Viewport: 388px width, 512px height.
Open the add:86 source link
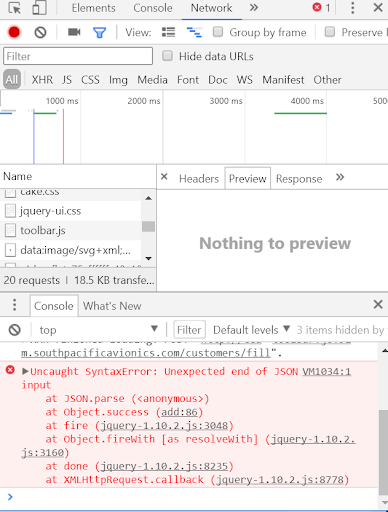[179, 412]
